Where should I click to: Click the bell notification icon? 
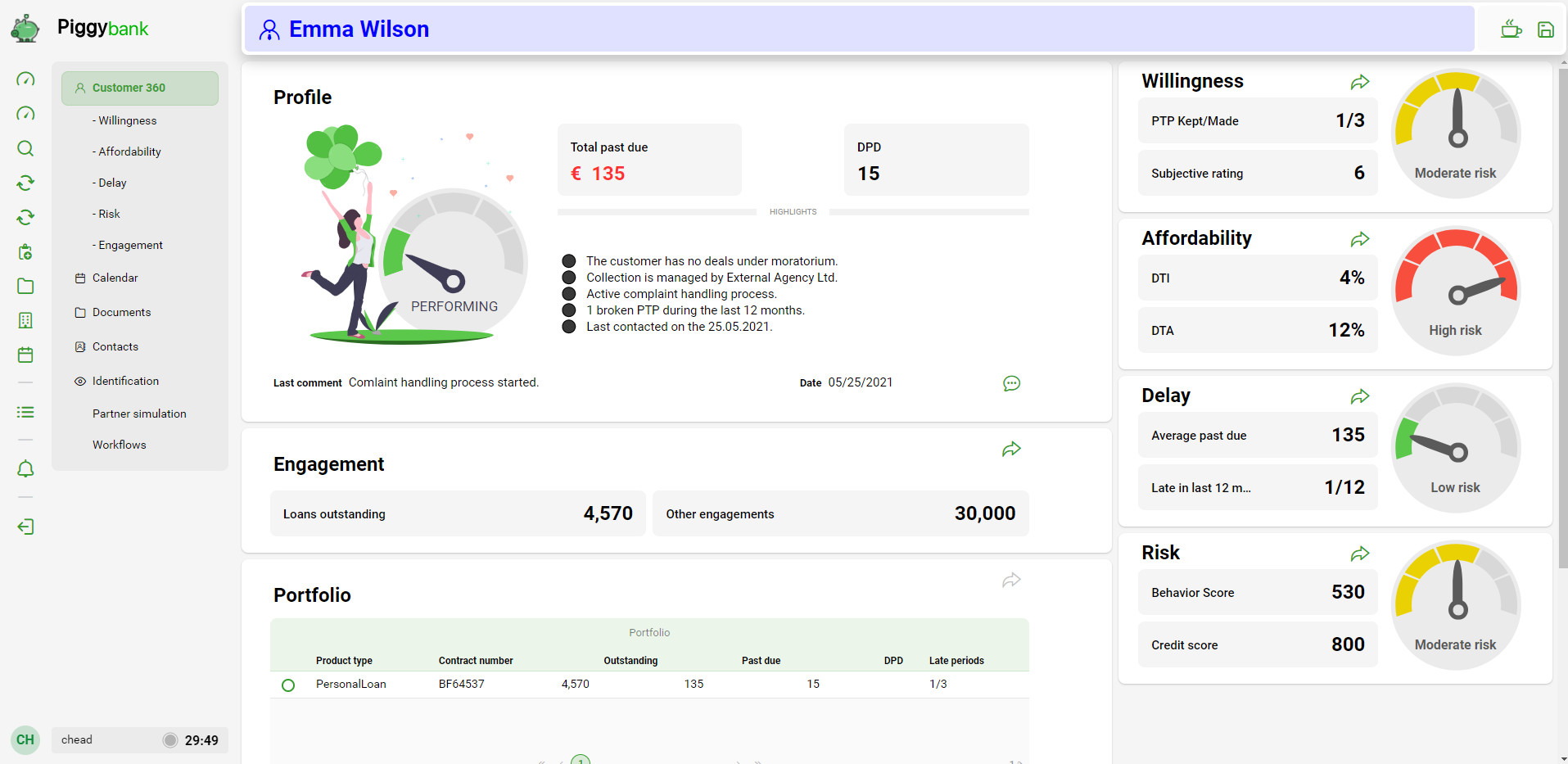25,469
